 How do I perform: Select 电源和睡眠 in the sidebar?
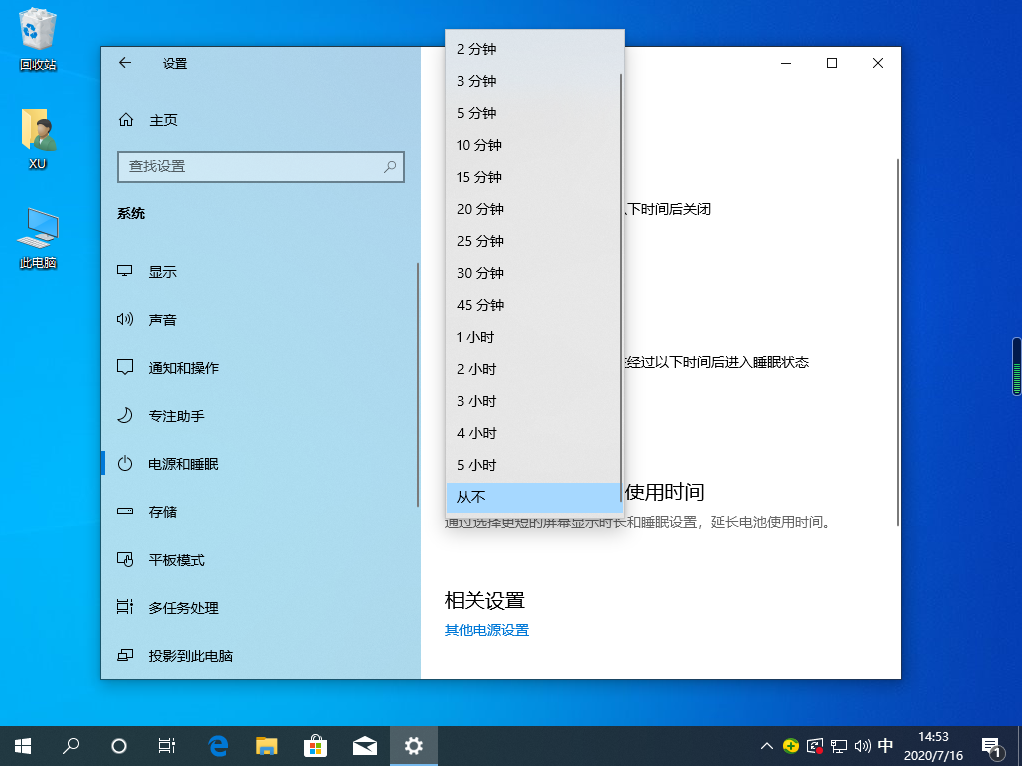tap(259, 464)
